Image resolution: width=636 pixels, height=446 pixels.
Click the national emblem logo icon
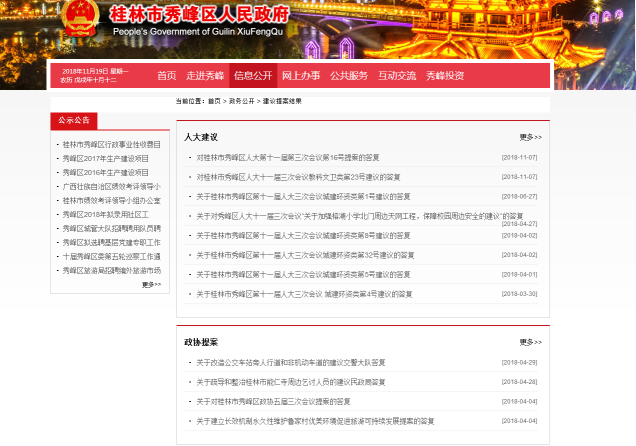79,19
